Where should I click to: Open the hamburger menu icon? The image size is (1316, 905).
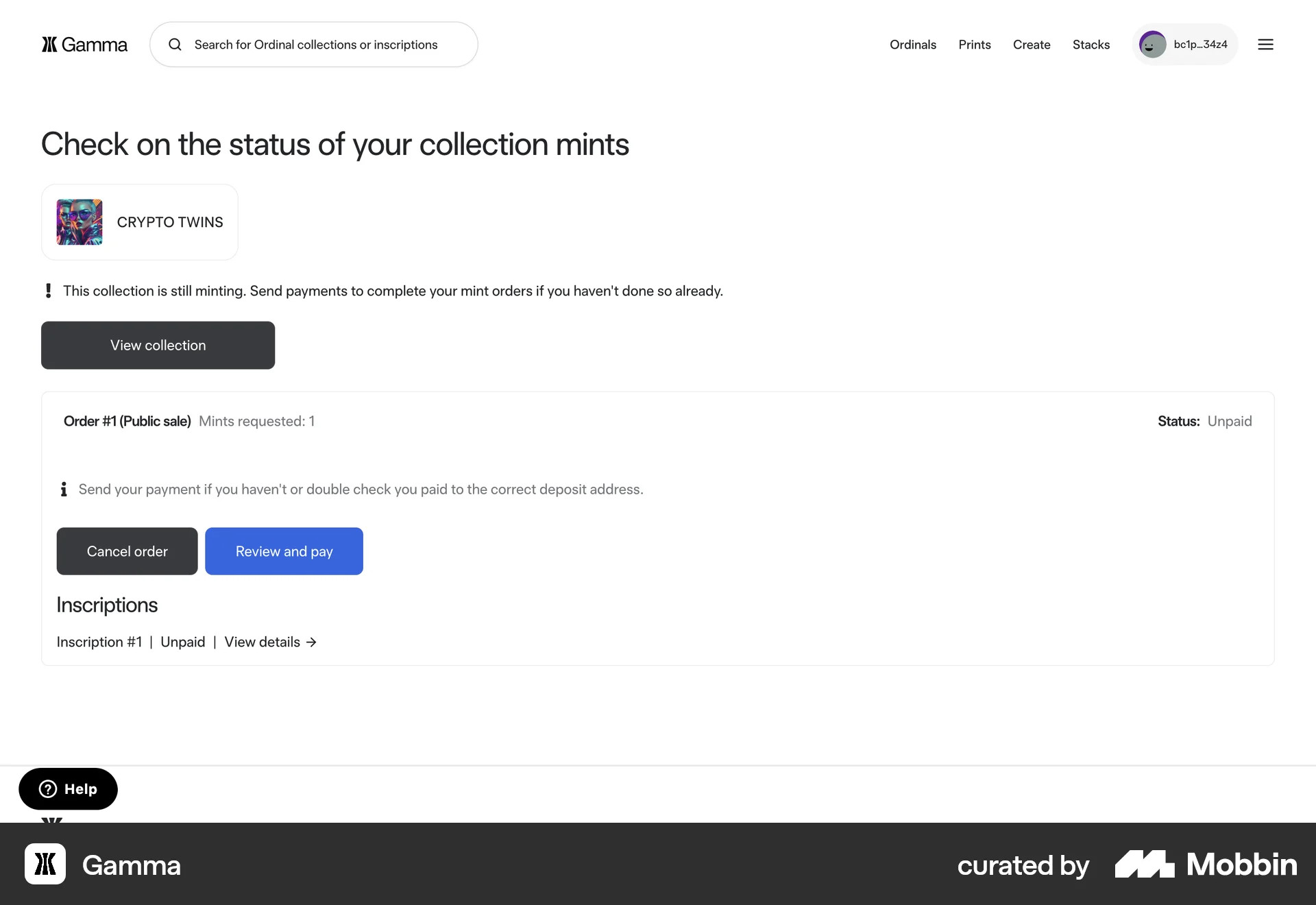1265,45
